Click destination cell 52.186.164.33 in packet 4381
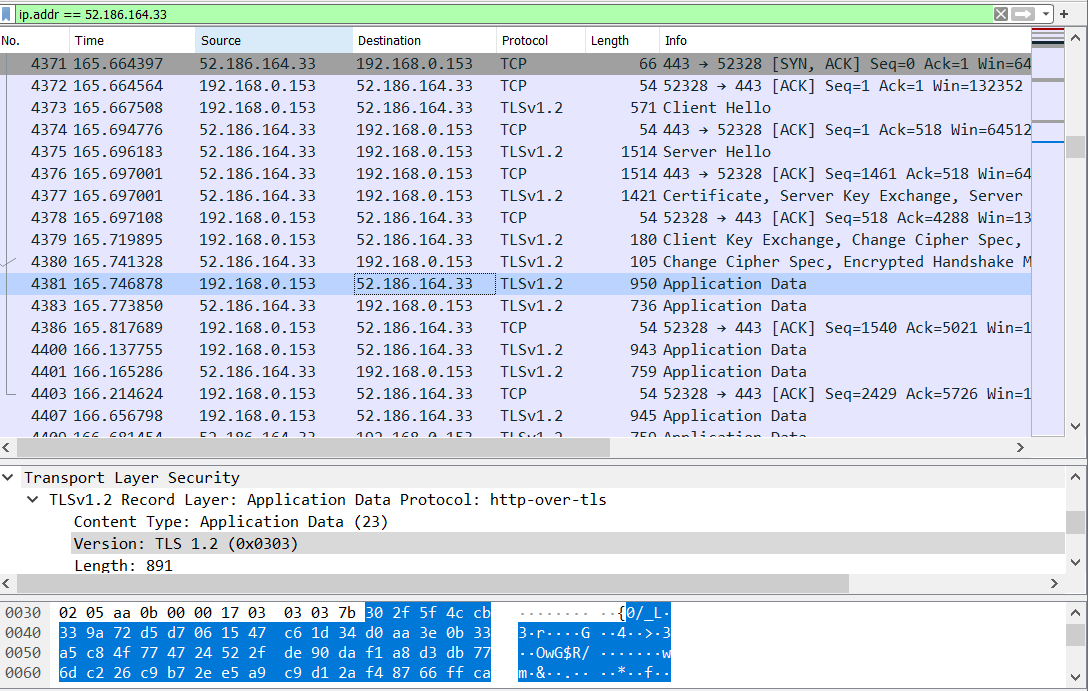This screenshot has height=691, width=1088. (425, 284)
